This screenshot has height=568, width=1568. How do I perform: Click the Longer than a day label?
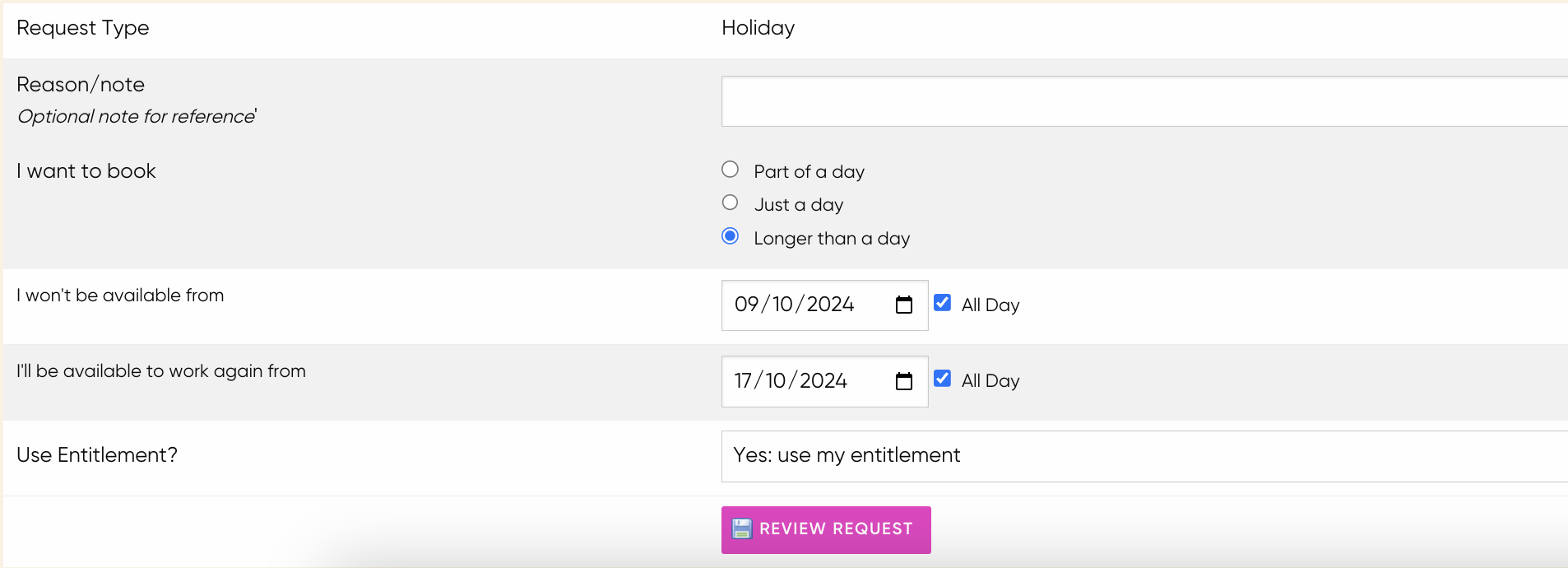point(832,239)
